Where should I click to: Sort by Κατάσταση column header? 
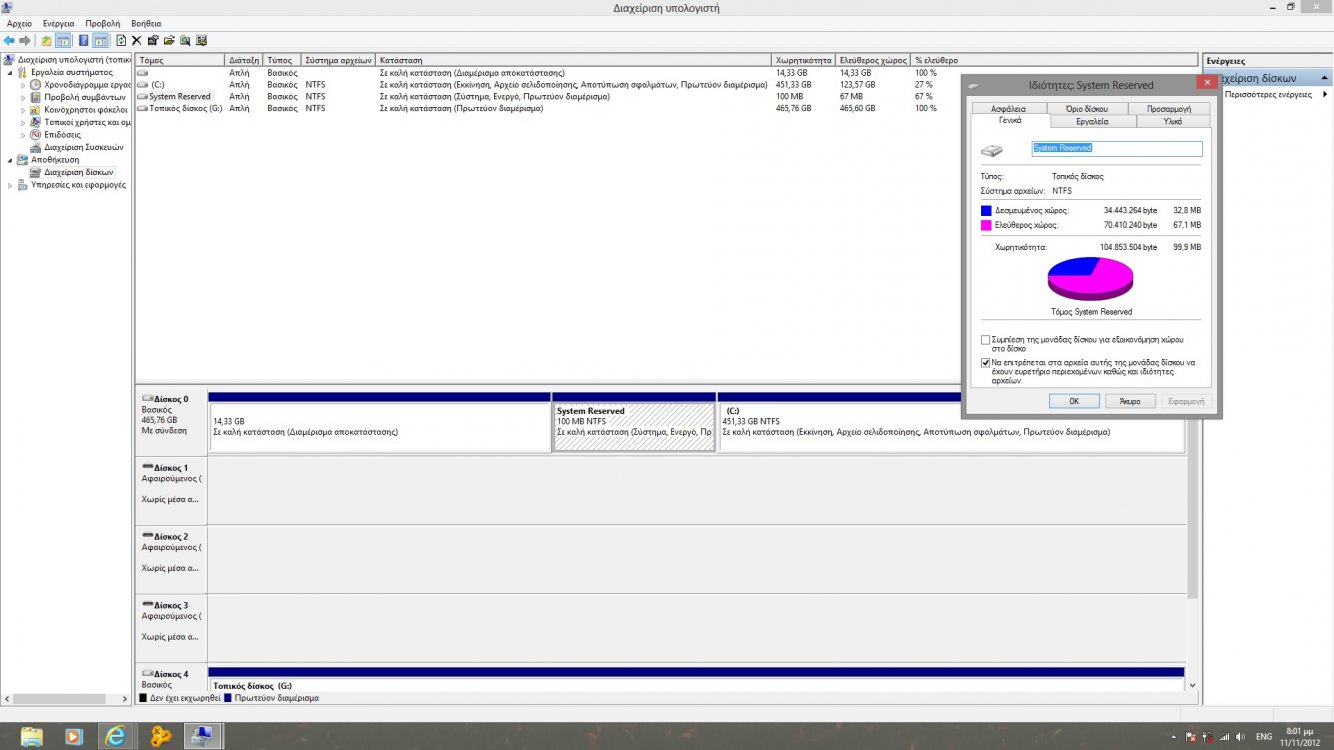click(x=573, y=60)
